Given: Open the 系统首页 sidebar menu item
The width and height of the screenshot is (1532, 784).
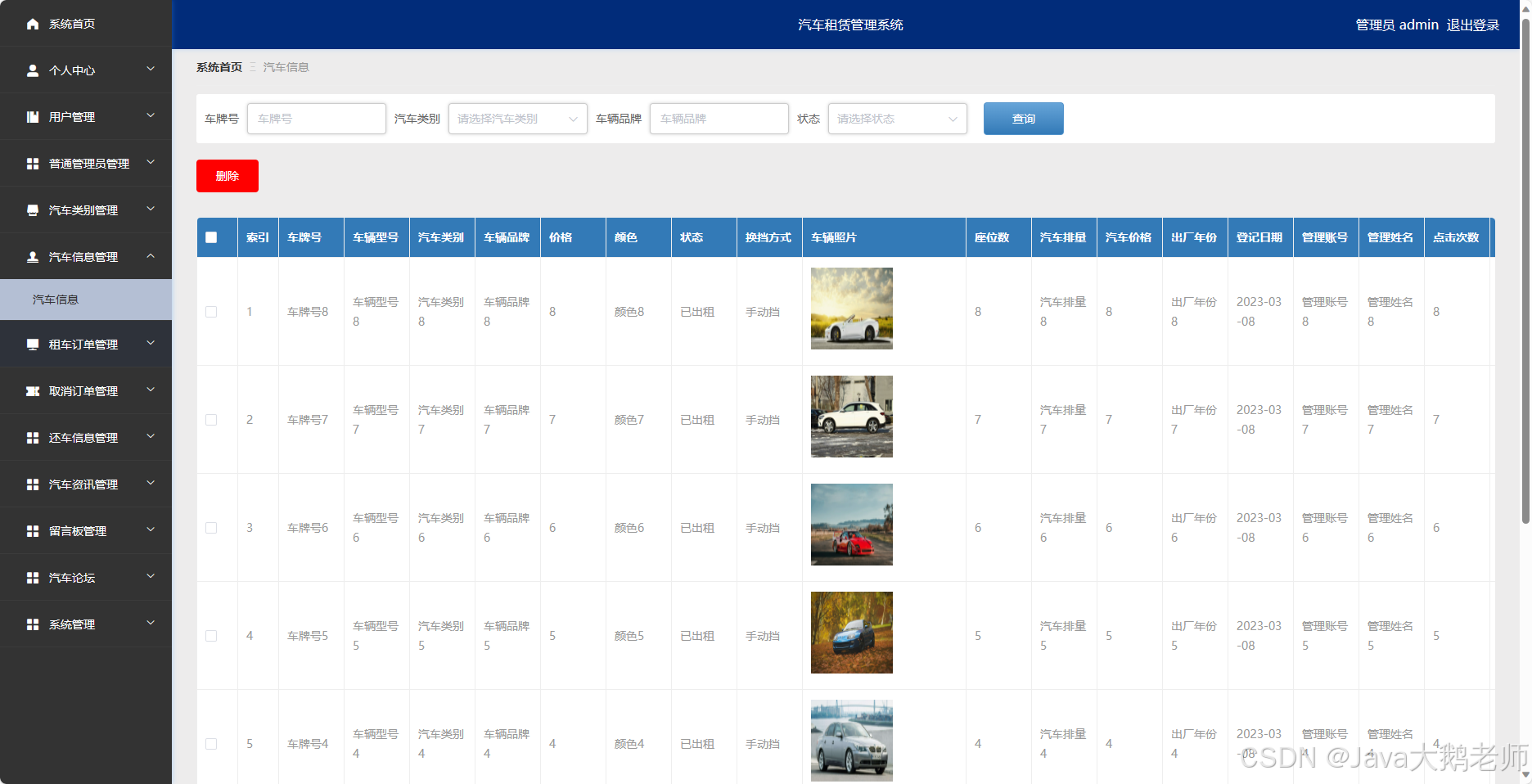Looking at the screenshot, I should pos(86,24).
